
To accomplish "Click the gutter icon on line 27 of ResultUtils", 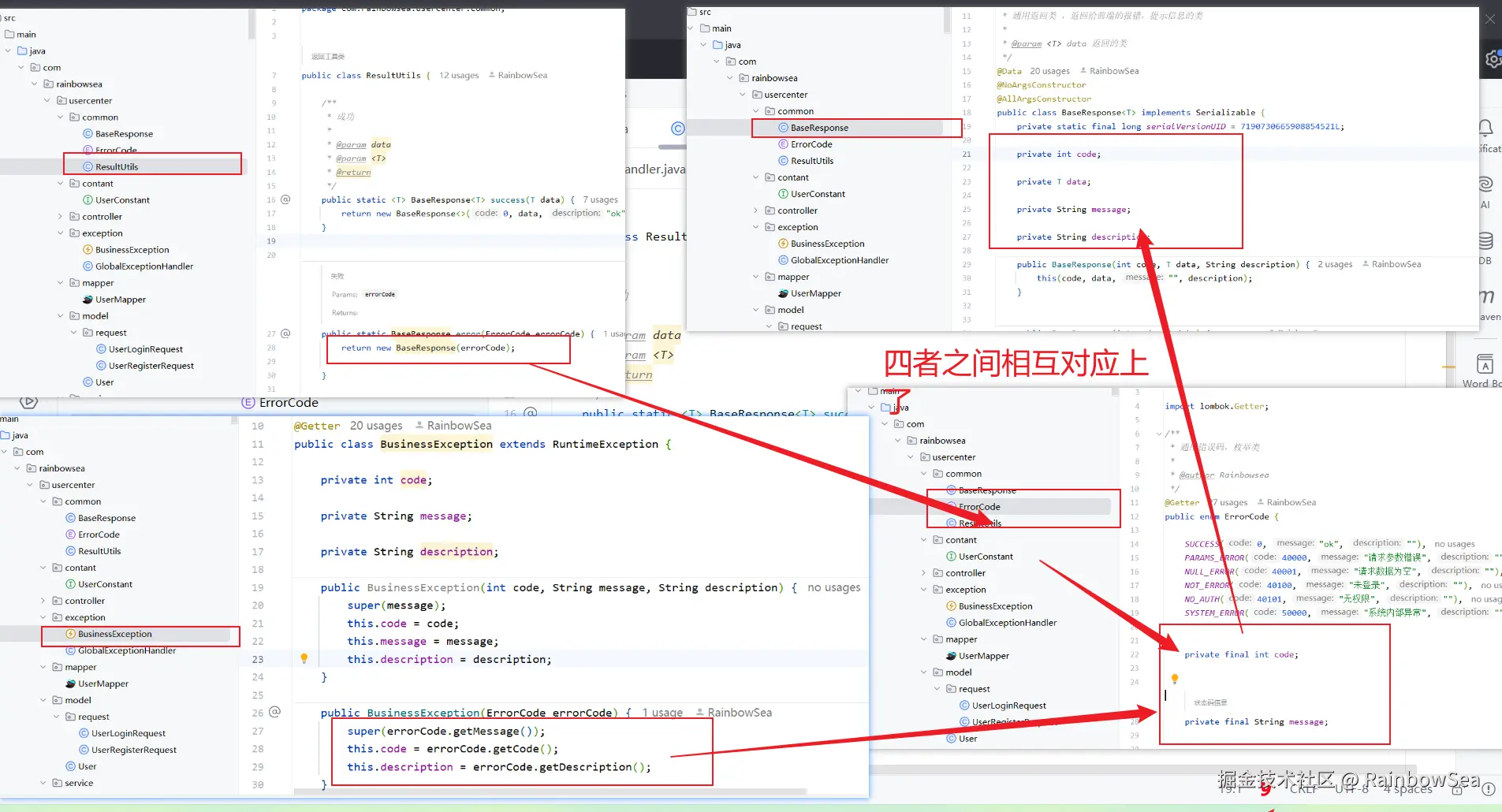I will coord(285,333).
